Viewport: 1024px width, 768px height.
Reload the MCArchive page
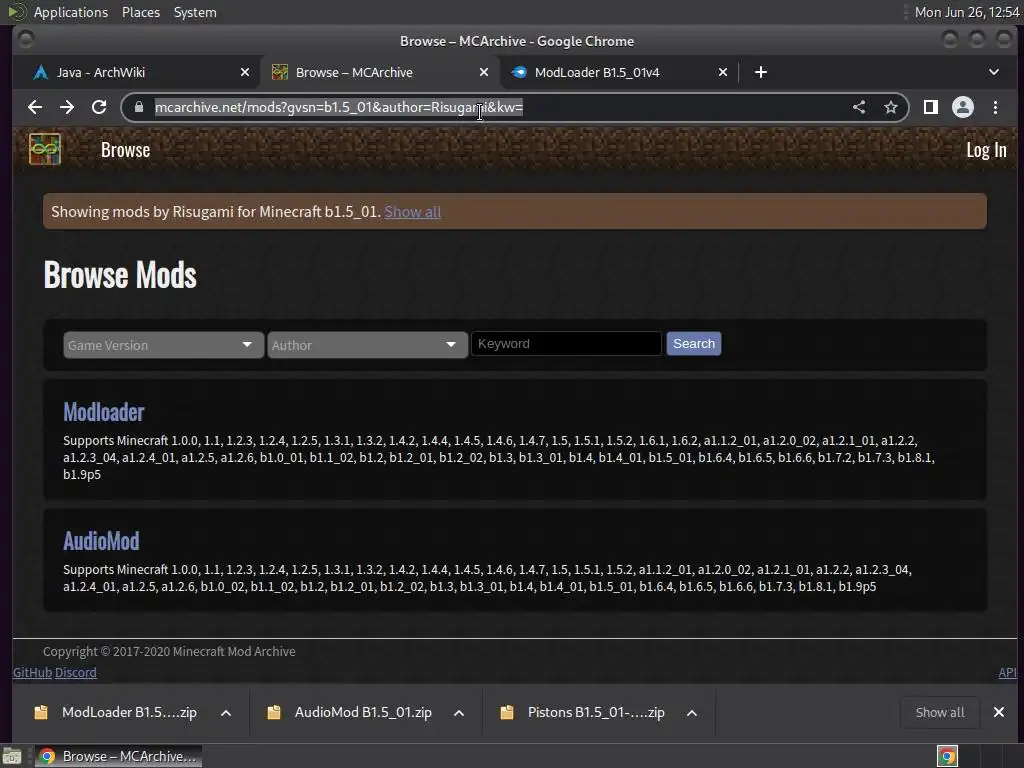(99, 107)
